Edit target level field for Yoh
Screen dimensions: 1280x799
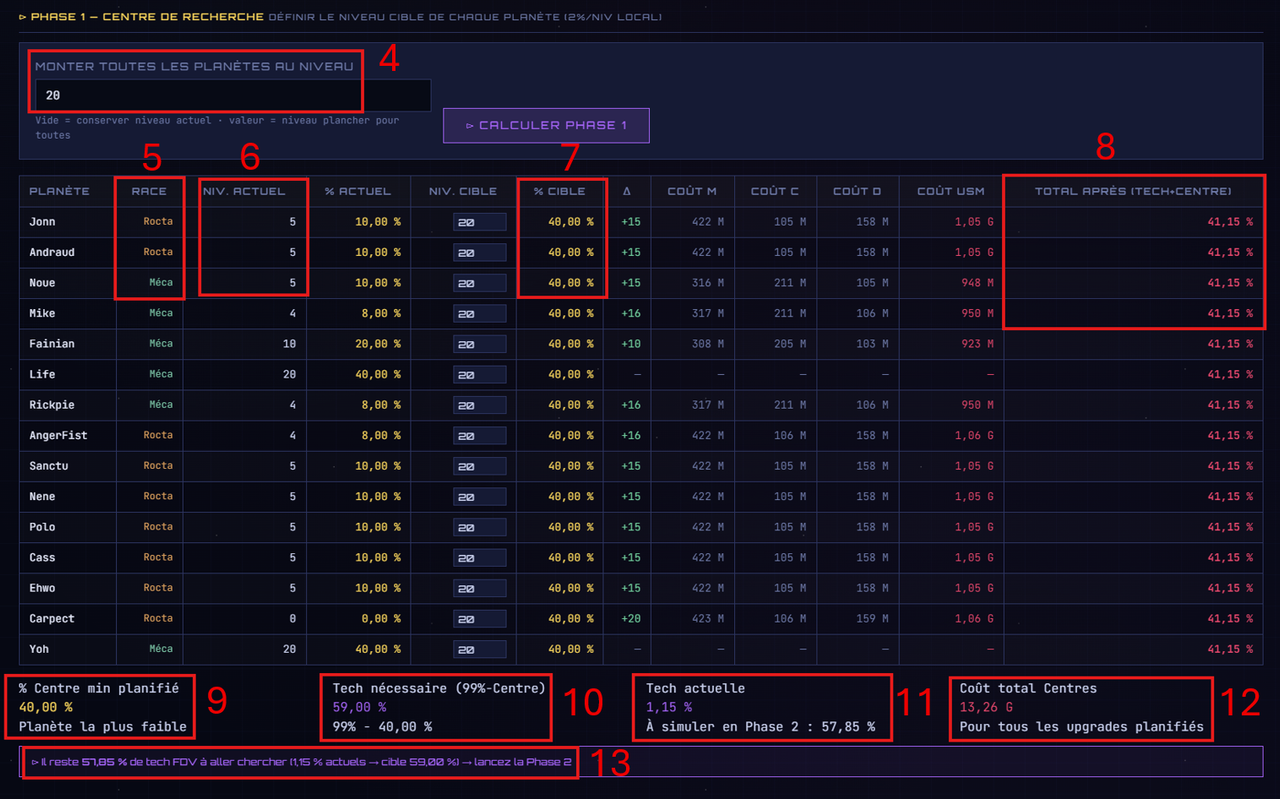(x=480, y=649)
